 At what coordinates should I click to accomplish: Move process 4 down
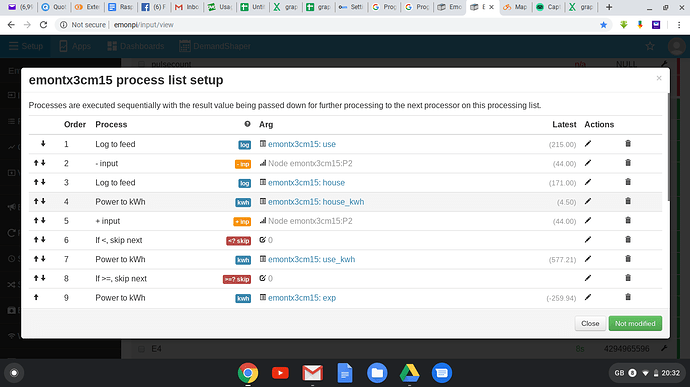[x=43, y=201]
